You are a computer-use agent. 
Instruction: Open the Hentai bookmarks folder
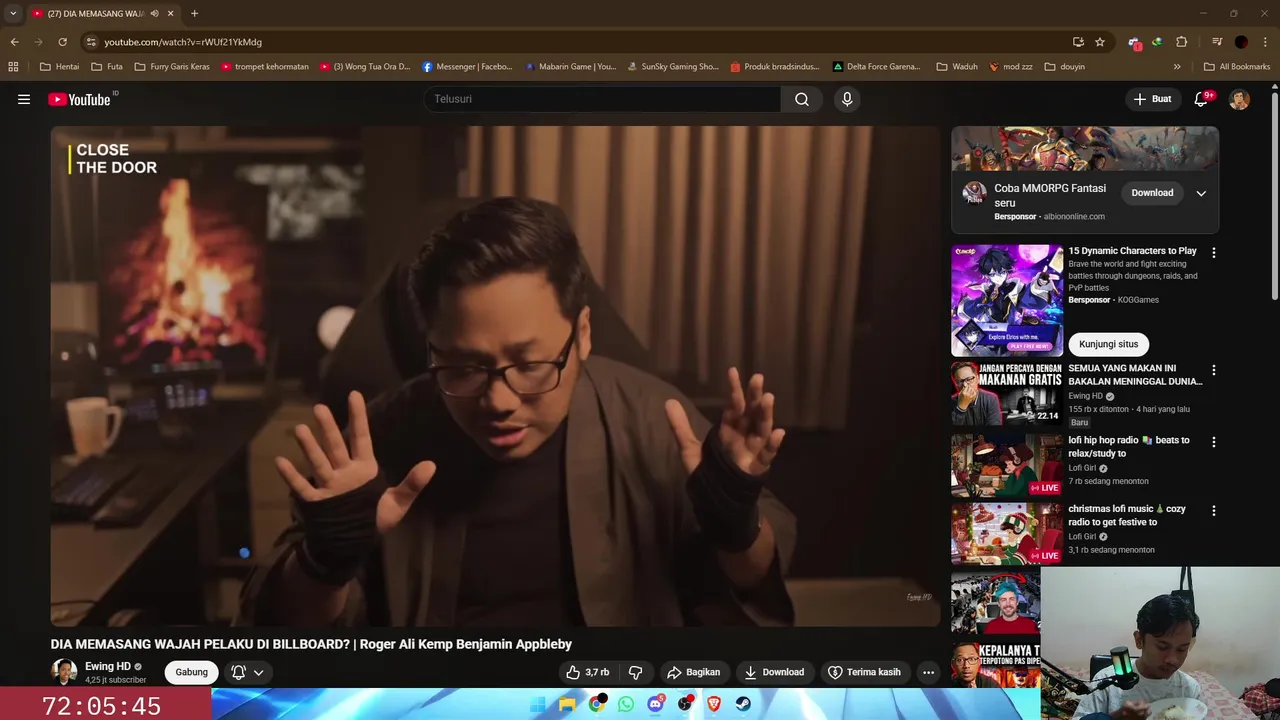tap(59, 67)
